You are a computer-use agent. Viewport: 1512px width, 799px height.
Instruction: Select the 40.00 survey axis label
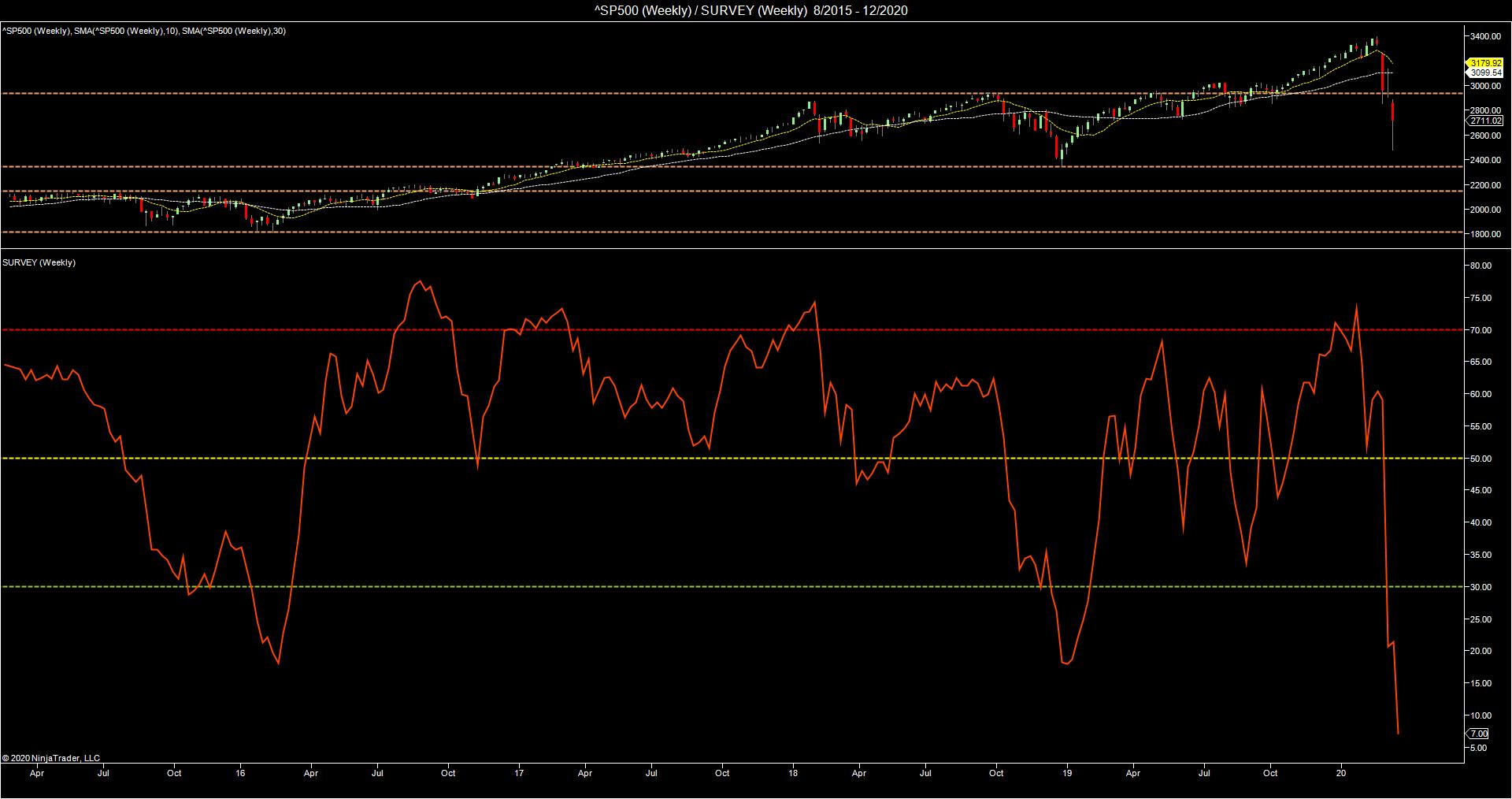1480,522
